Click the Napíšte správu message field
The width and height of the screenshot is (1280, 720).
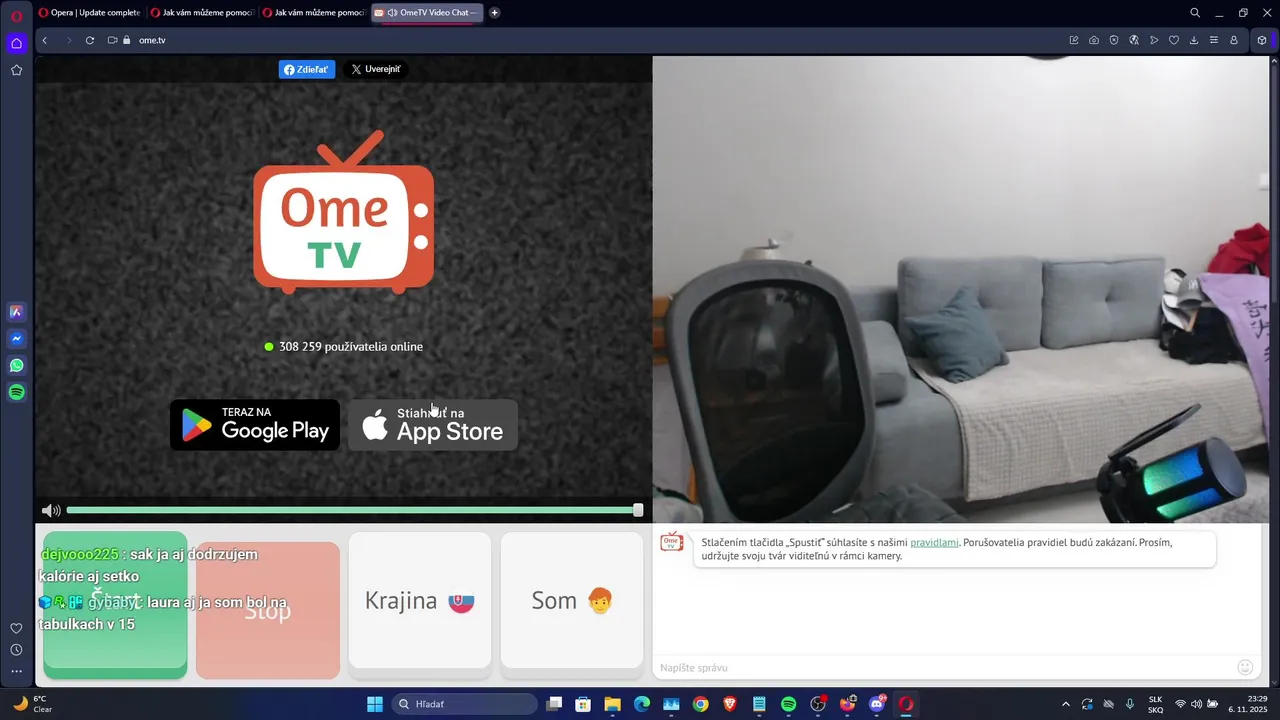point(945,667)
